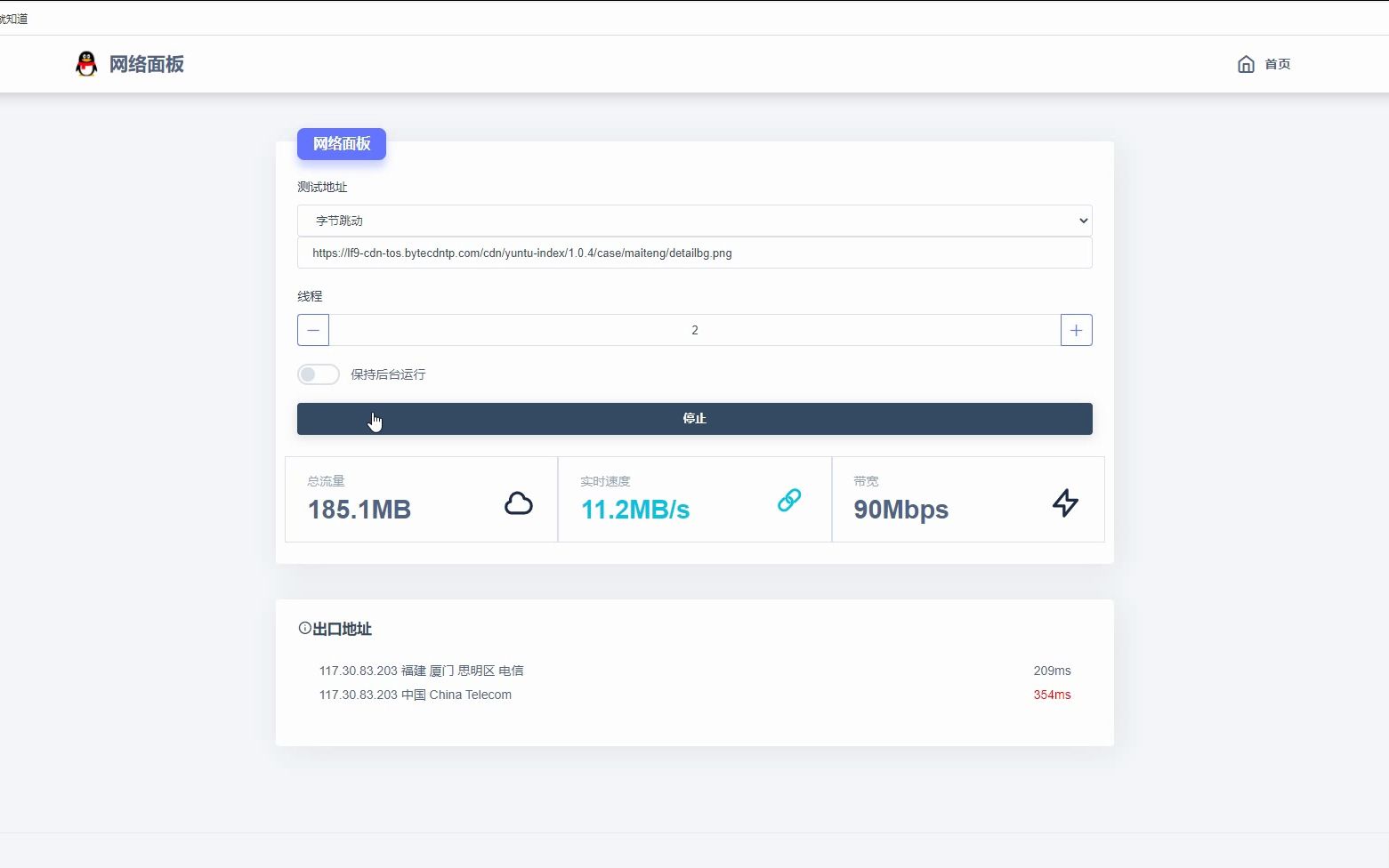The height and width of the screenshot is (868, 1389).
Task: Click the home icon beside 首页
Action: coord(1246,64)
